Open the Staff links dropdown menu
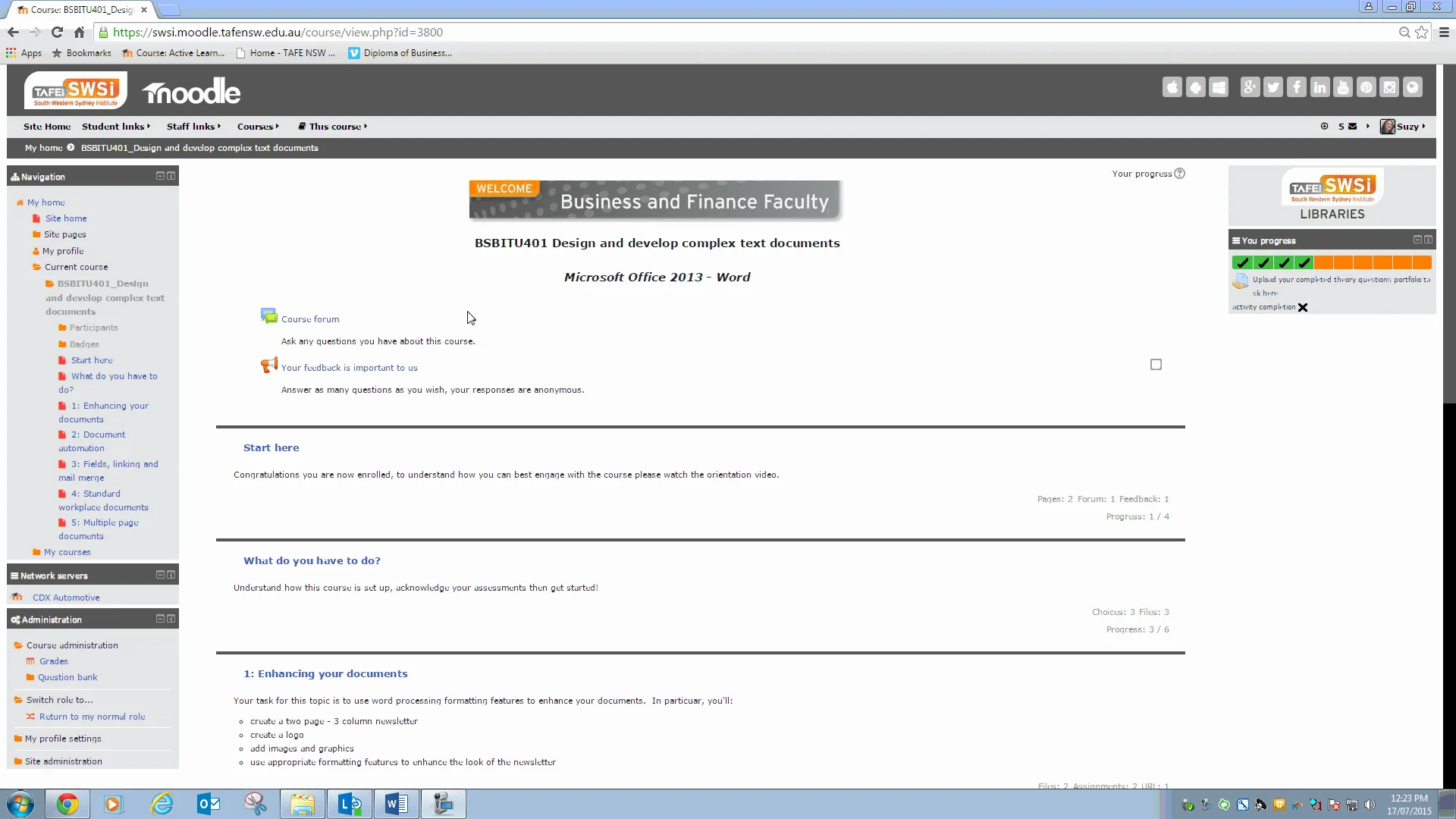Screen dimensions: 1456x819 coord(193,127)
